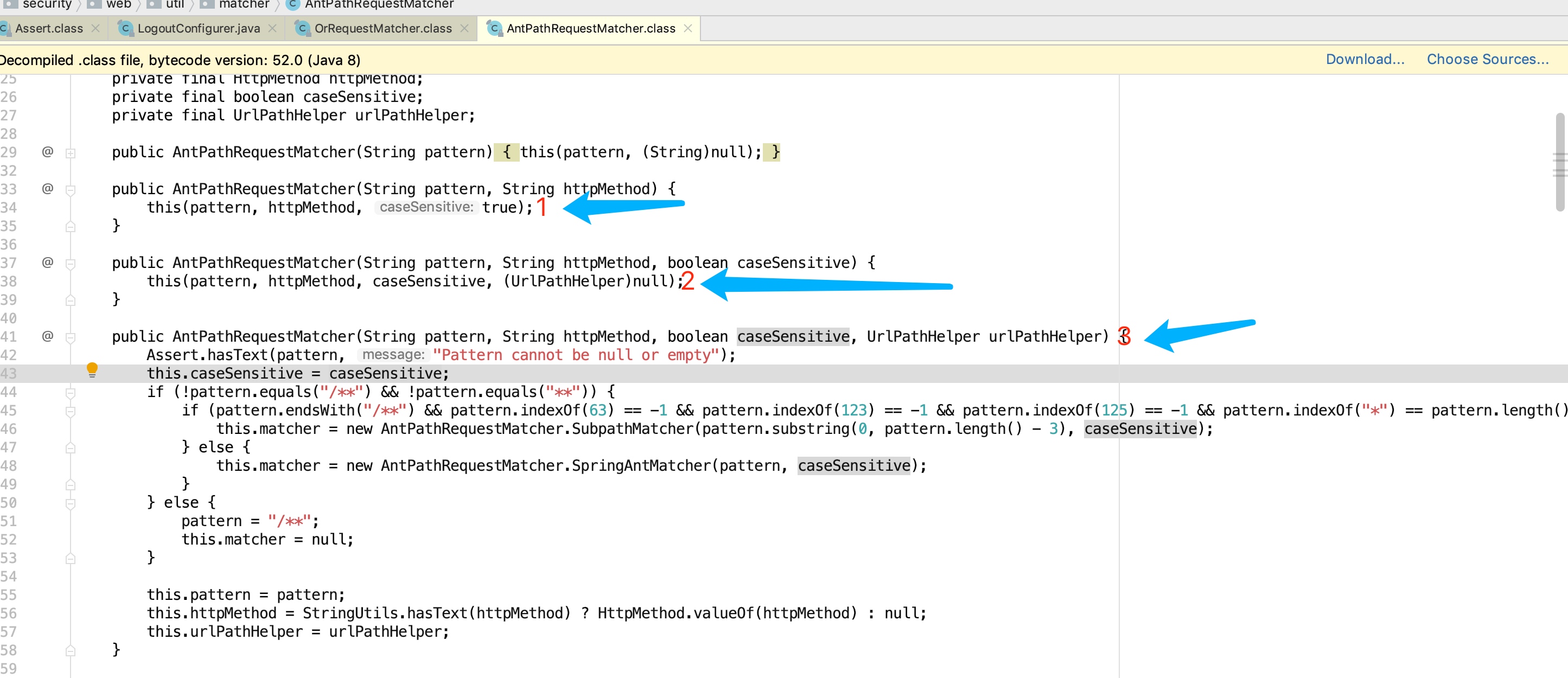Click the Download... link in the banner
This screenshot has width=1568, height=678.
point(1365,59)
